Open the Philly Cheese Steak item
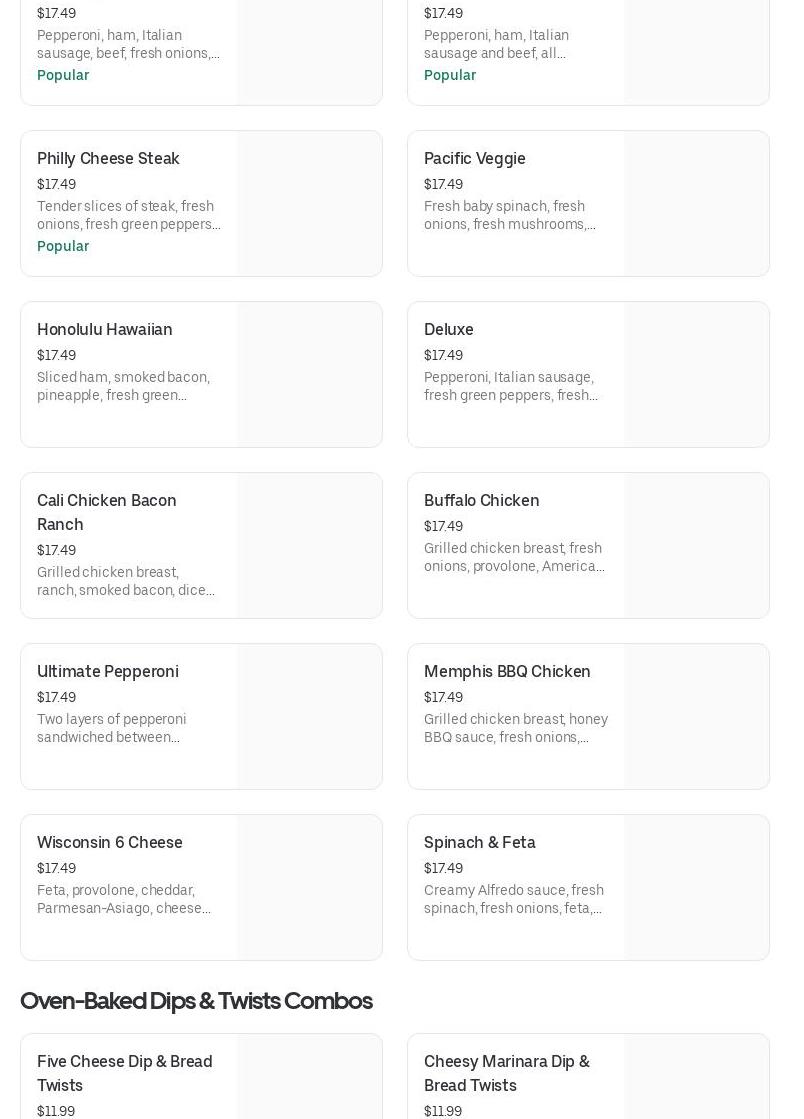This screenshot has height=1119, width=804. pos(108,159)
